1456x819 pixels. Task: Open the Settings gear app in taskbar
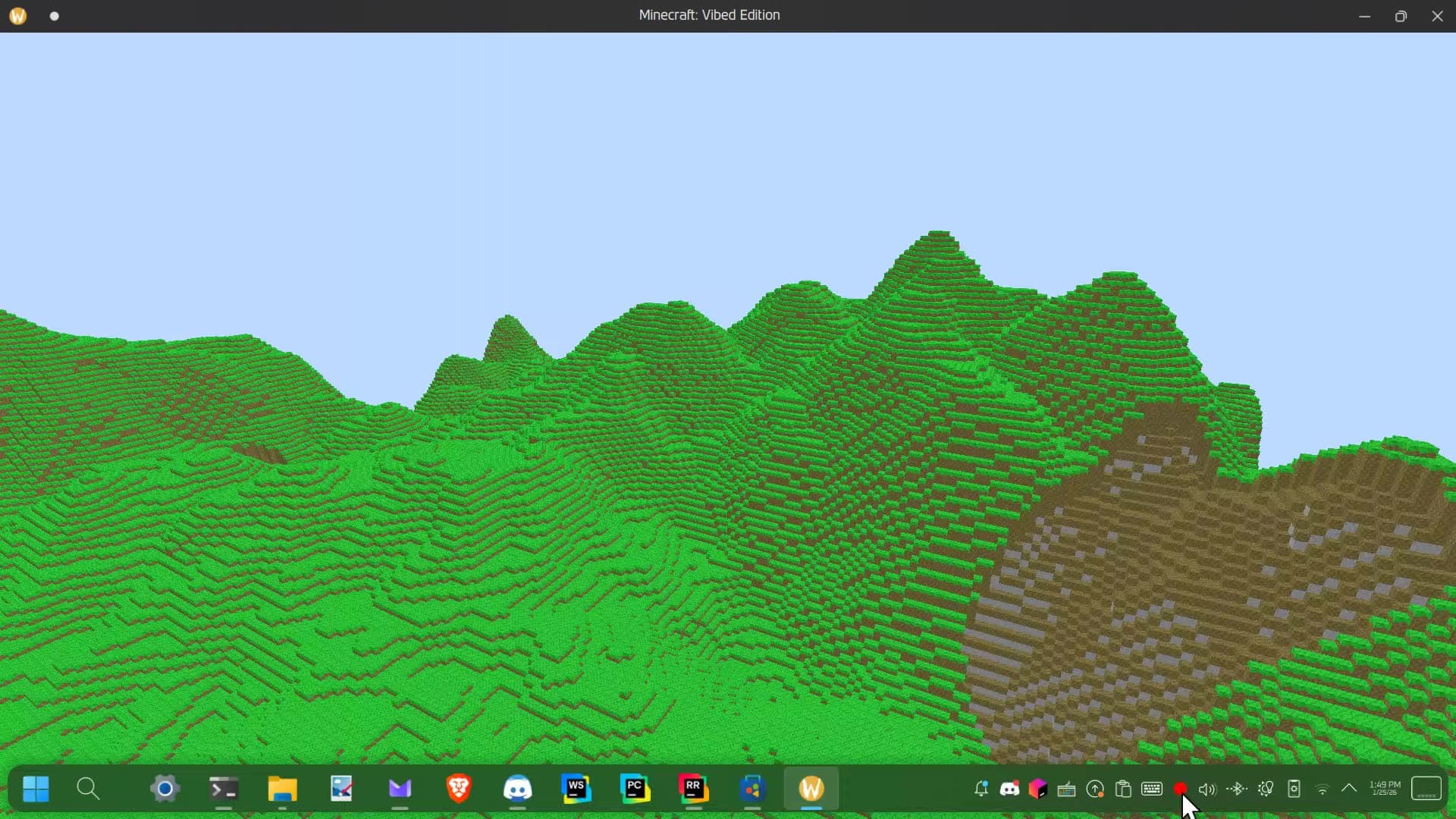coord(165,789)
